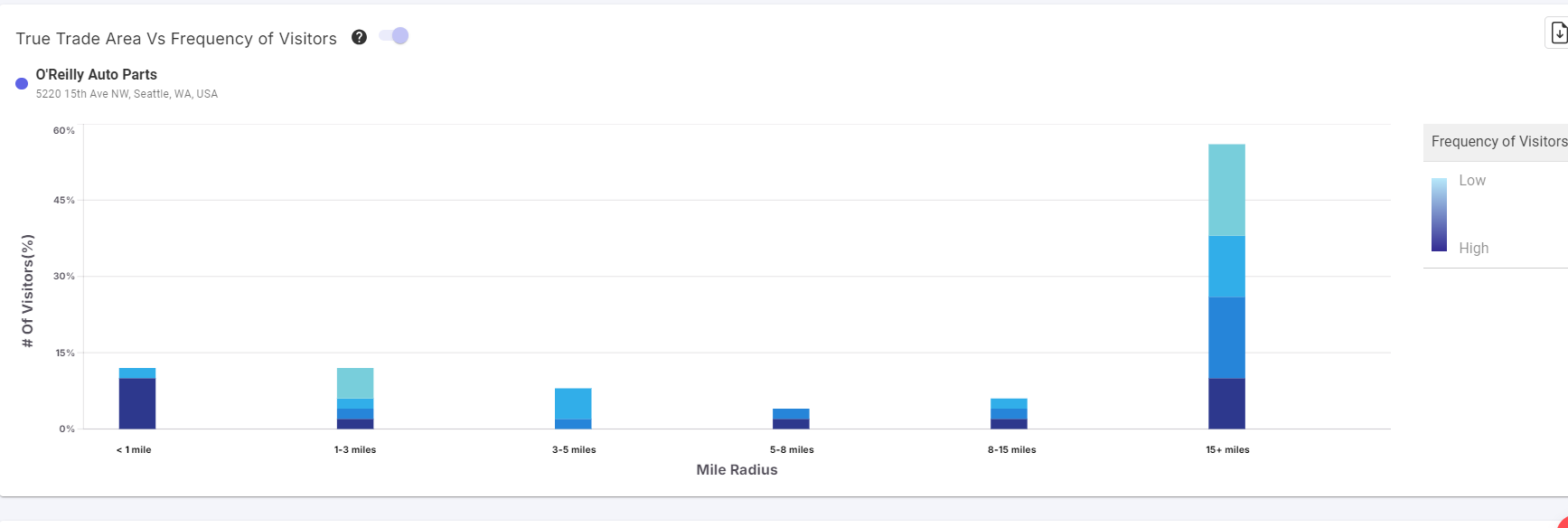Select the teal top segment of the 15+ miles bar
This screenshot has height=528, width=1568.
click(x=1226, y=190)
